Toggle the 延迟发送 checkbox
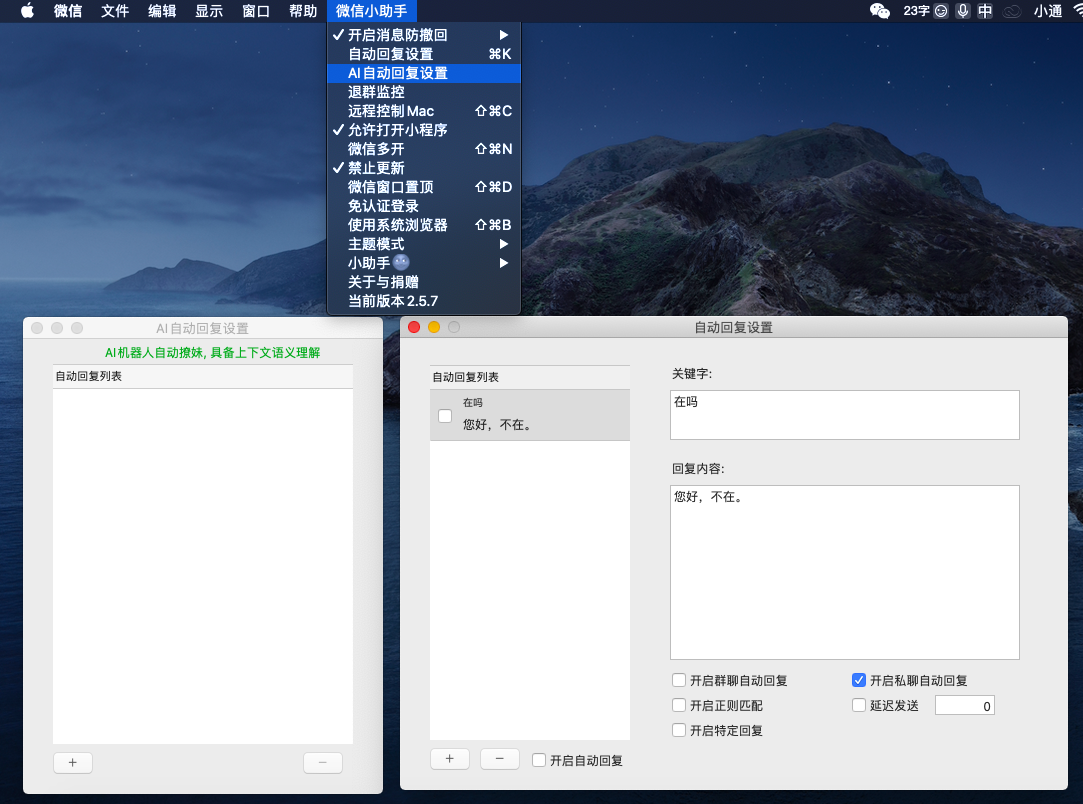This screenshot has height=804, width=1083. pos(859,705)
